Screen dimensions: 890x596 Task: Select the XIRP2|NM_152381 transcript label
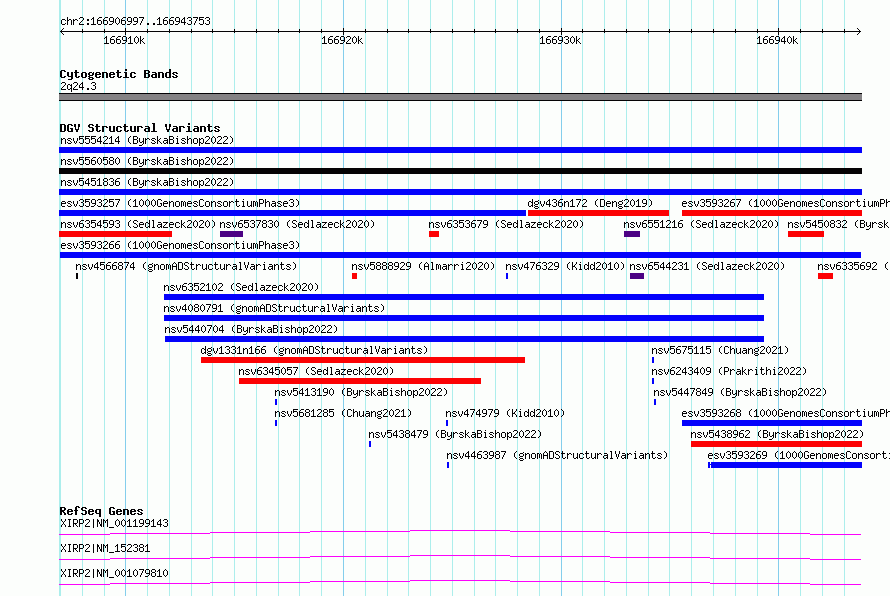[105, 548]
